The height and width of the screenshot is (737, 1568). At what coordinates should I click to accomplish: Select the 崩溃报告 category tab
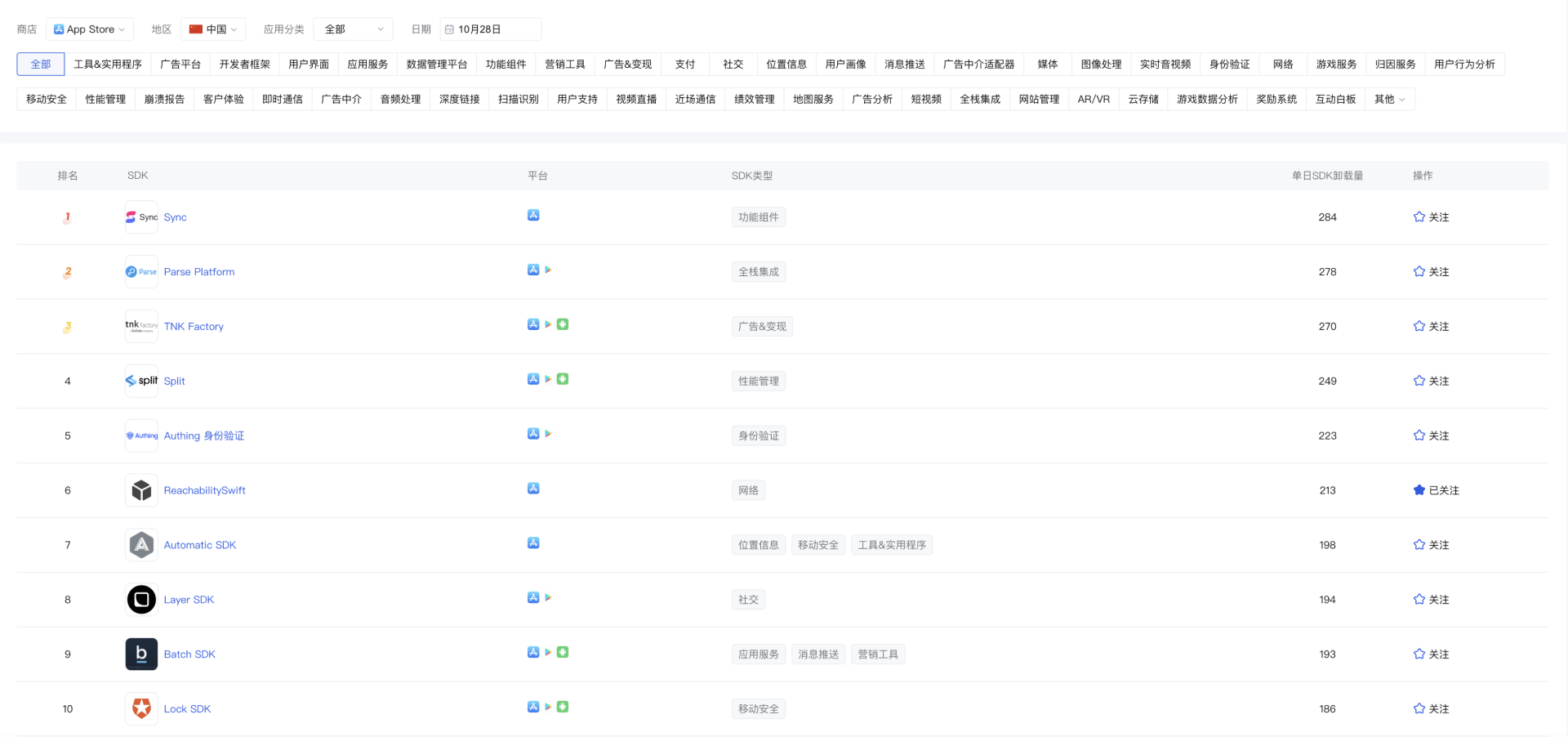tap(164, 100)
